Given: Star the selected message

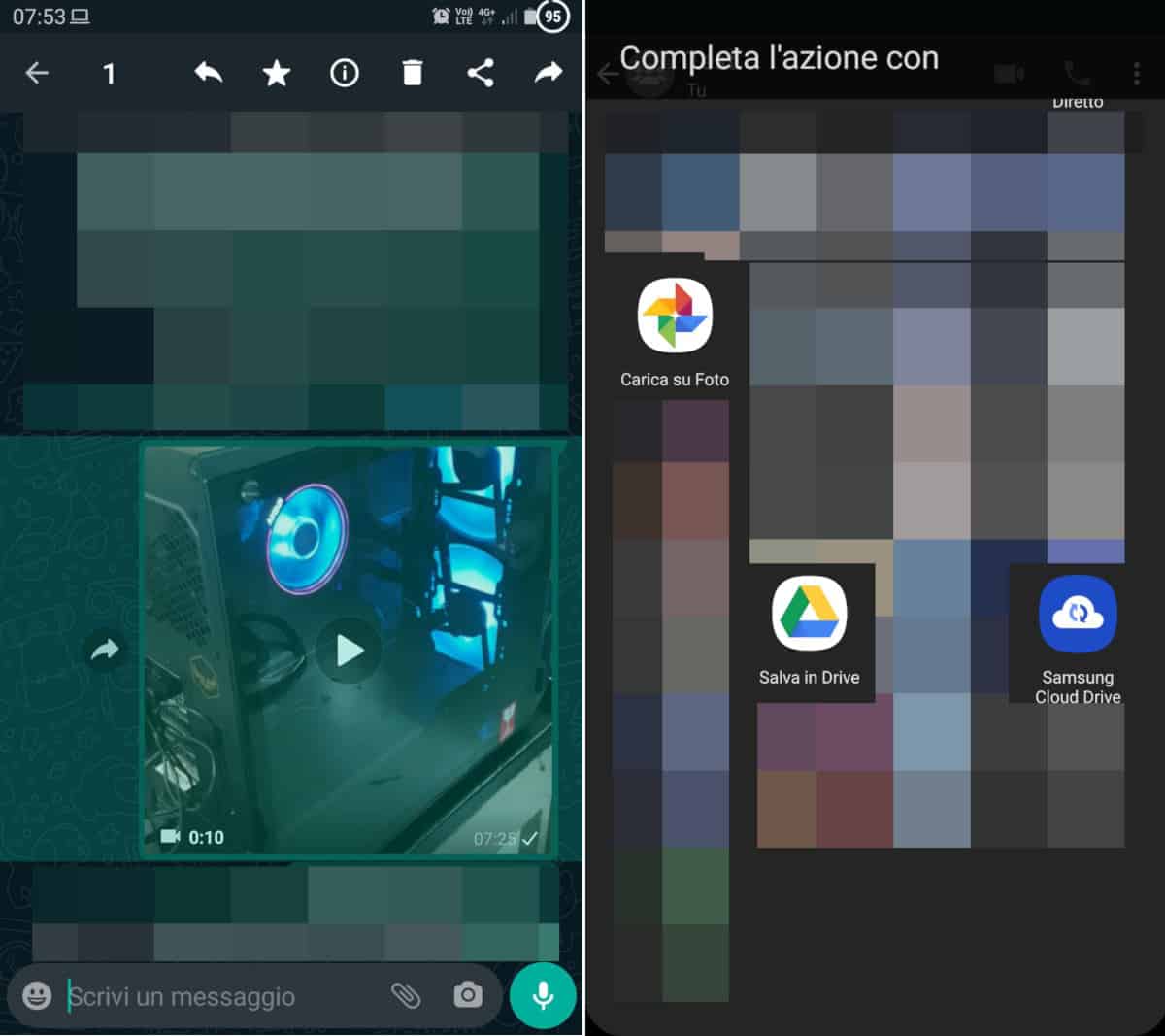Looking at the screenshot, I should click(277, 73).
